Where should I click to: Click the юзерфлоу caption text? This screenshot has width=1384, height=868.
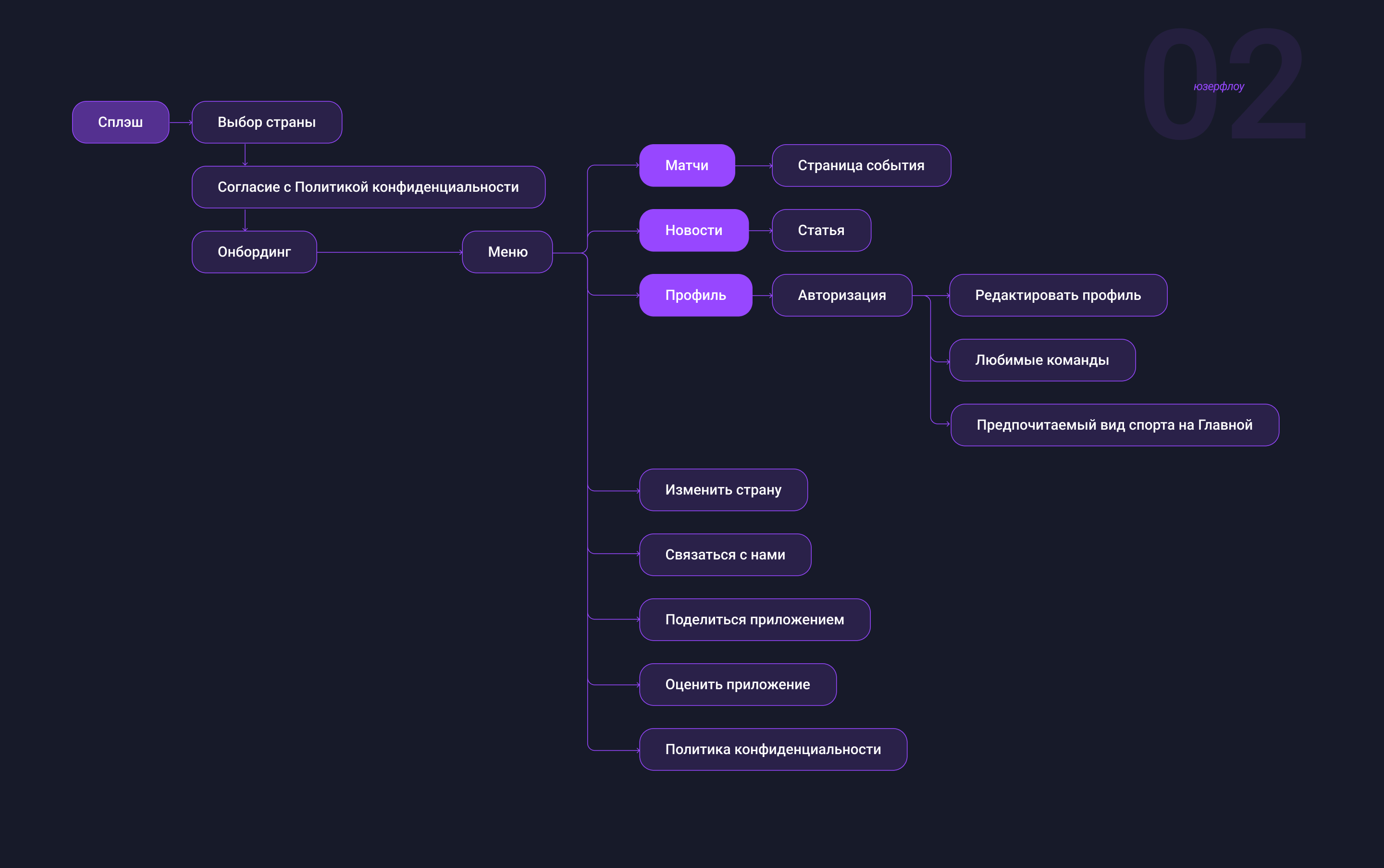tap(1219, 87)
